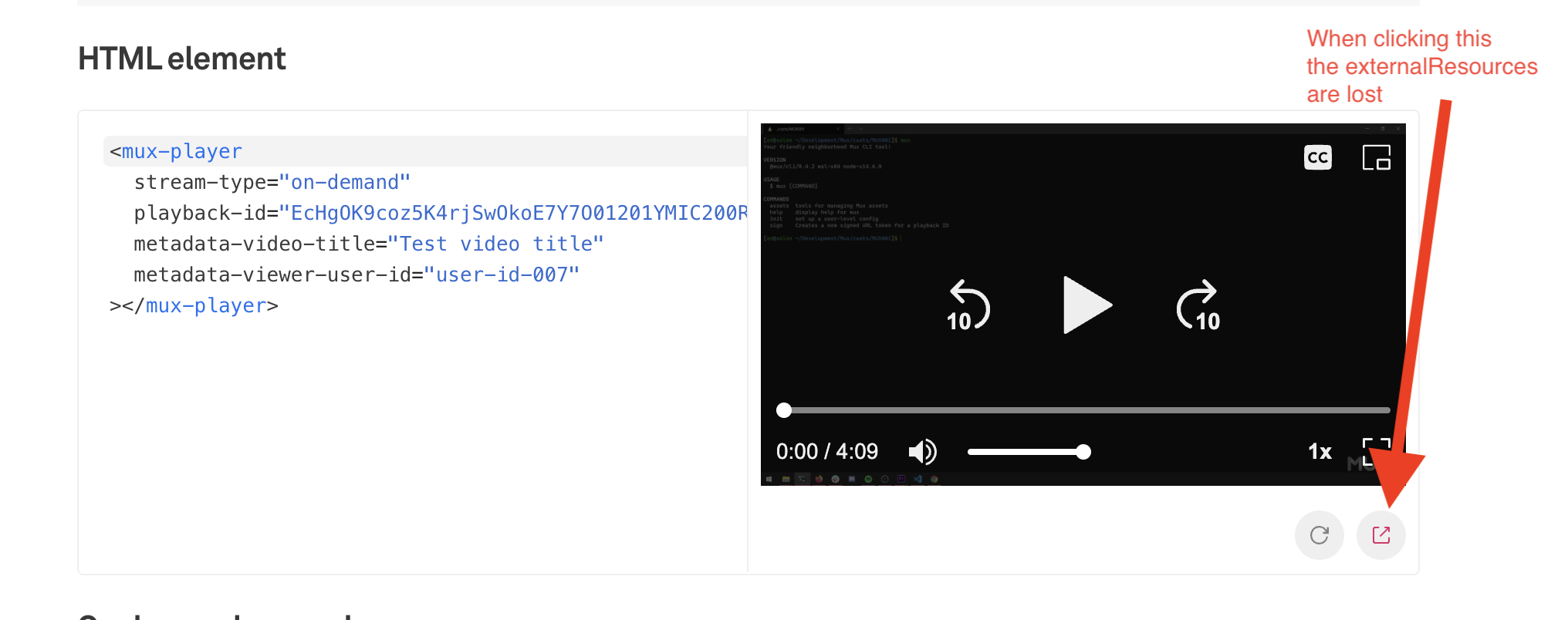Mute the video using the speaker icon

coord(922,452)
